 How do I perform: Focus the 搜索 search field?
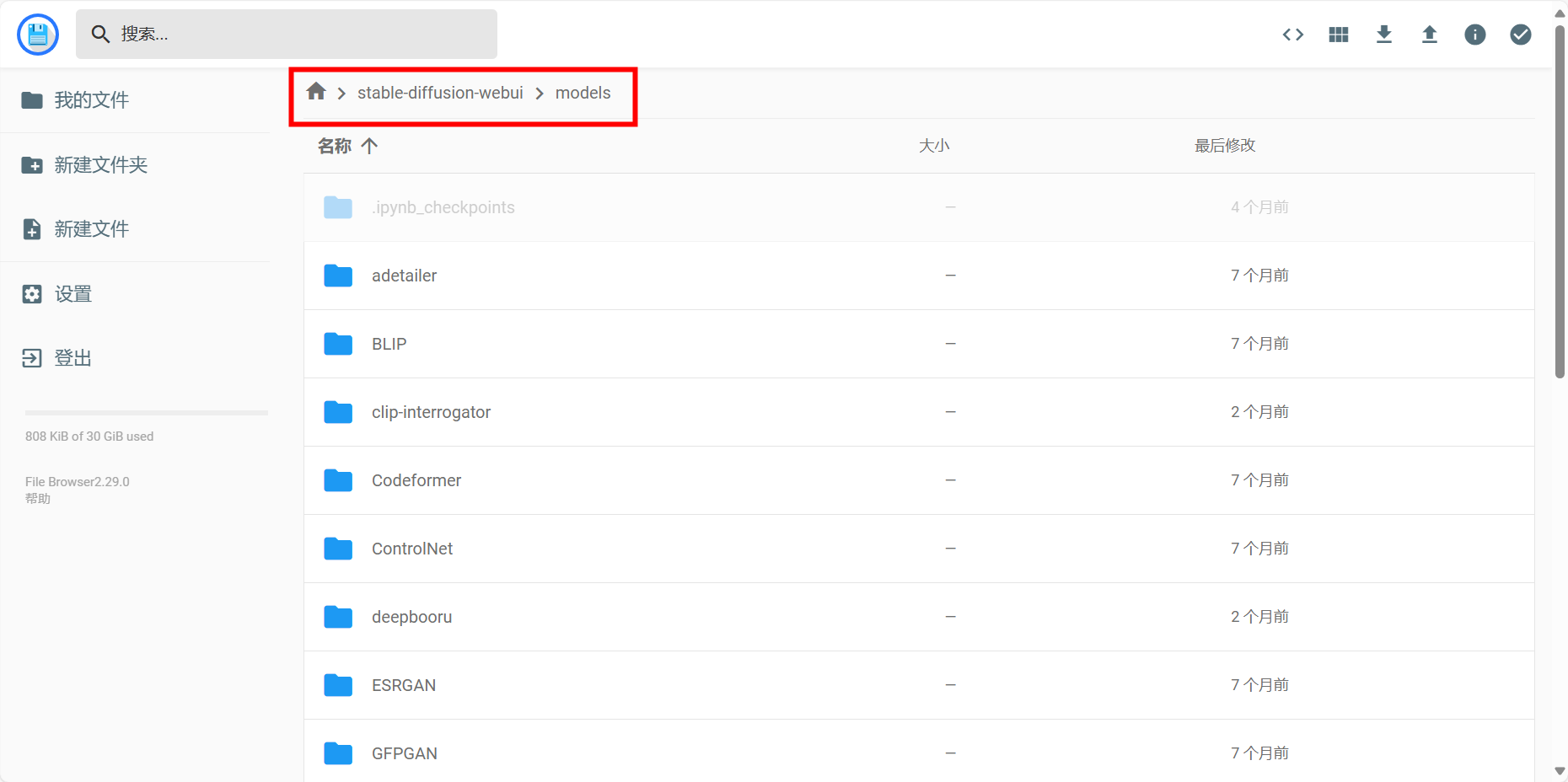[287, 34]
